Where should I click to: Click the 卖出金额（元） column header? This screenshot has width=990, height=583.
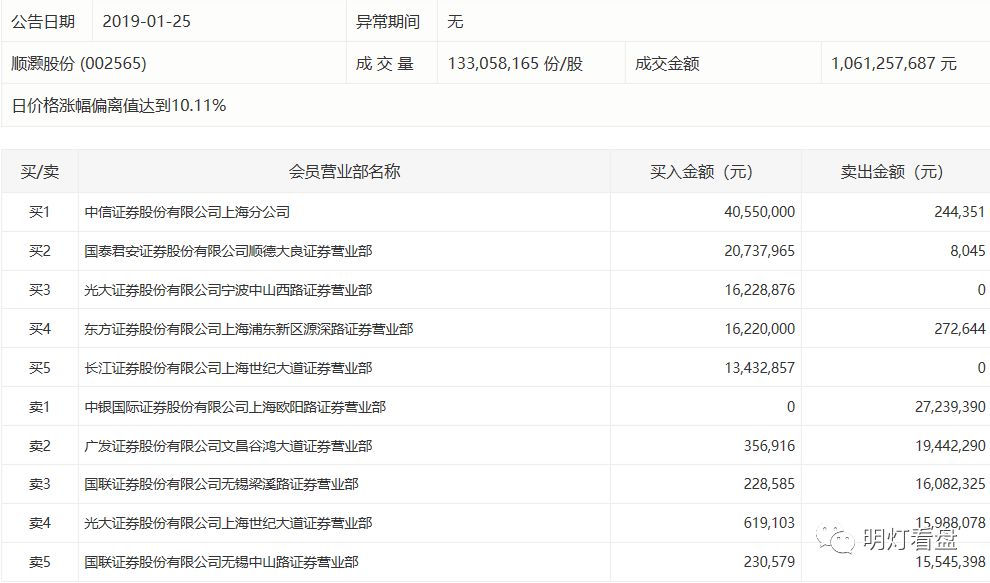pos(892,172)
